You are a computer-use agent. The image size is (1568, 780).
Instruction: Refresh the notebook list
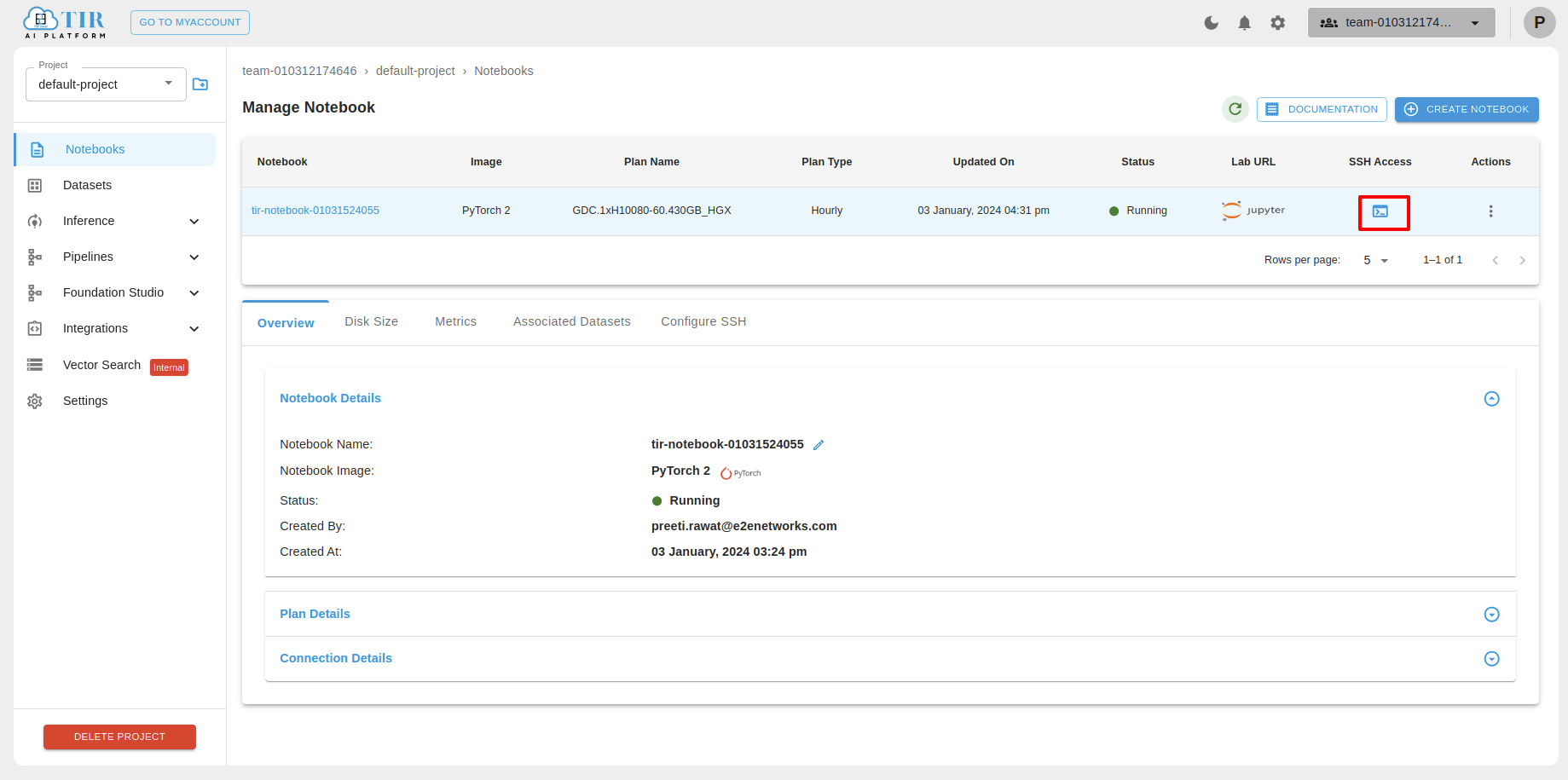1235,109
